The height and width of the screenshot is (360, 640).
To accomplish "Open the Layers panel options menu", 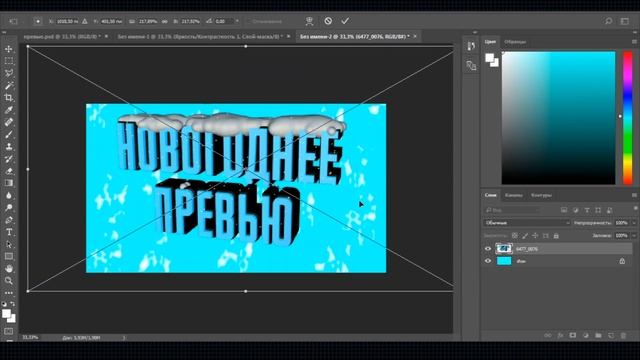I will click(634, 195).
